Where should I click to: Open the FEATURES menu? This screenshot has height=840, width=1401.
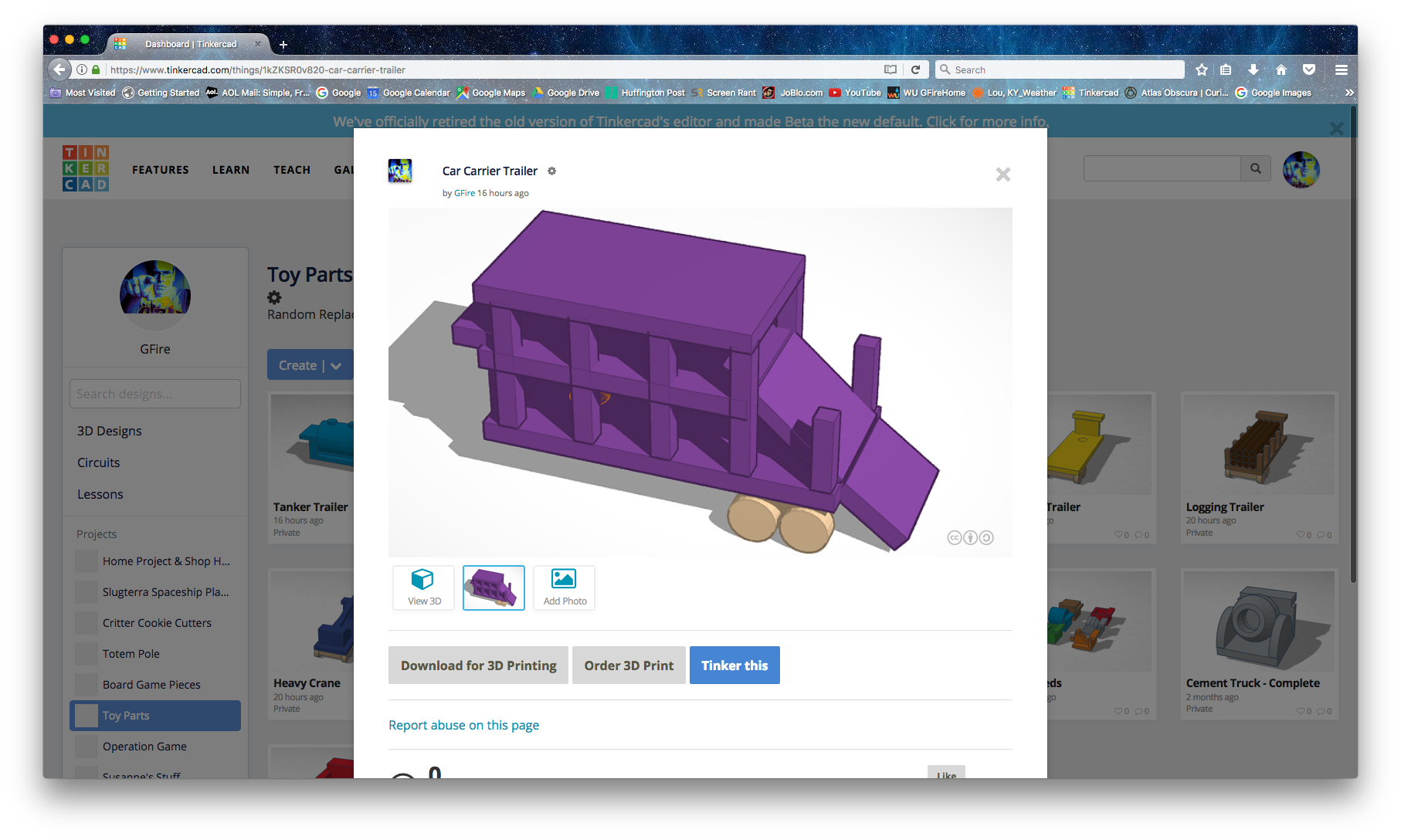point(161,170)
